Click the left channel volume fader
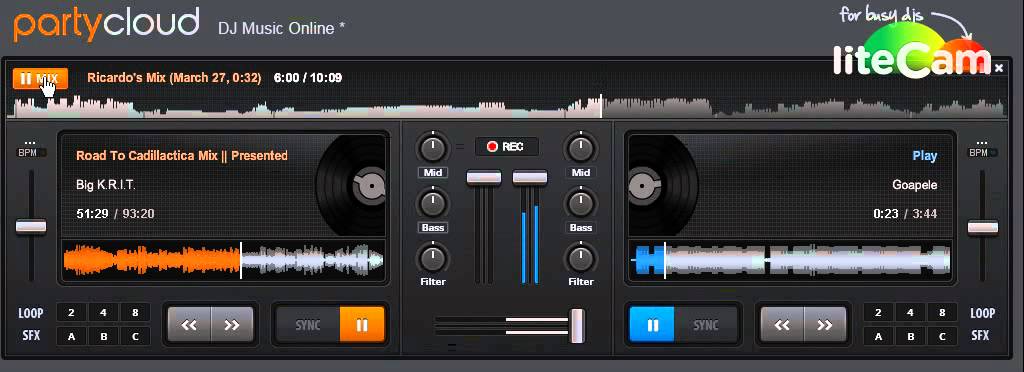Screen dimensions: 1024x372 (484, 177)
